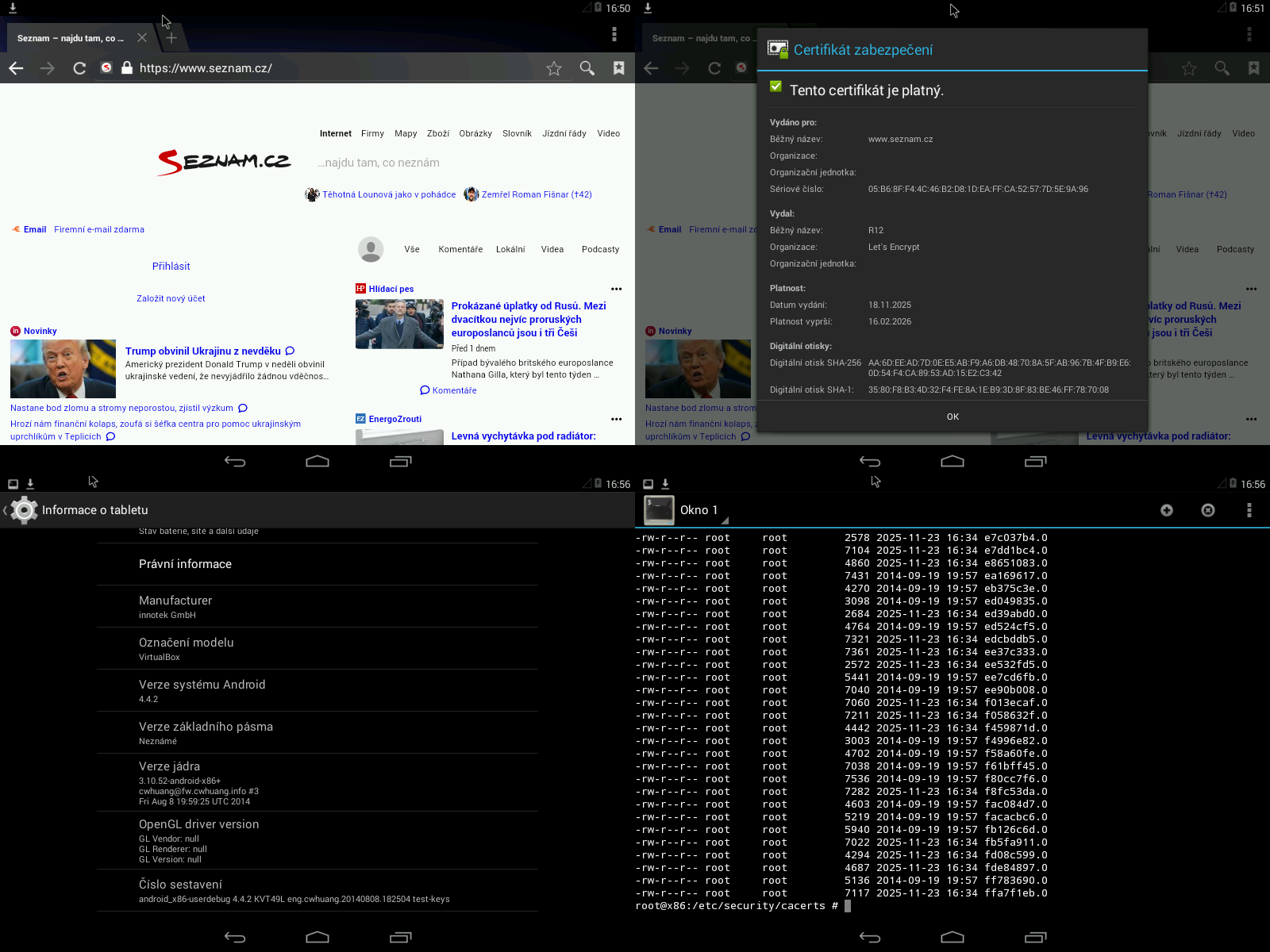Click the back arrow left of the seznam.cz address
Viewport: 1270px width, 952px height.
tap(16, 68)
